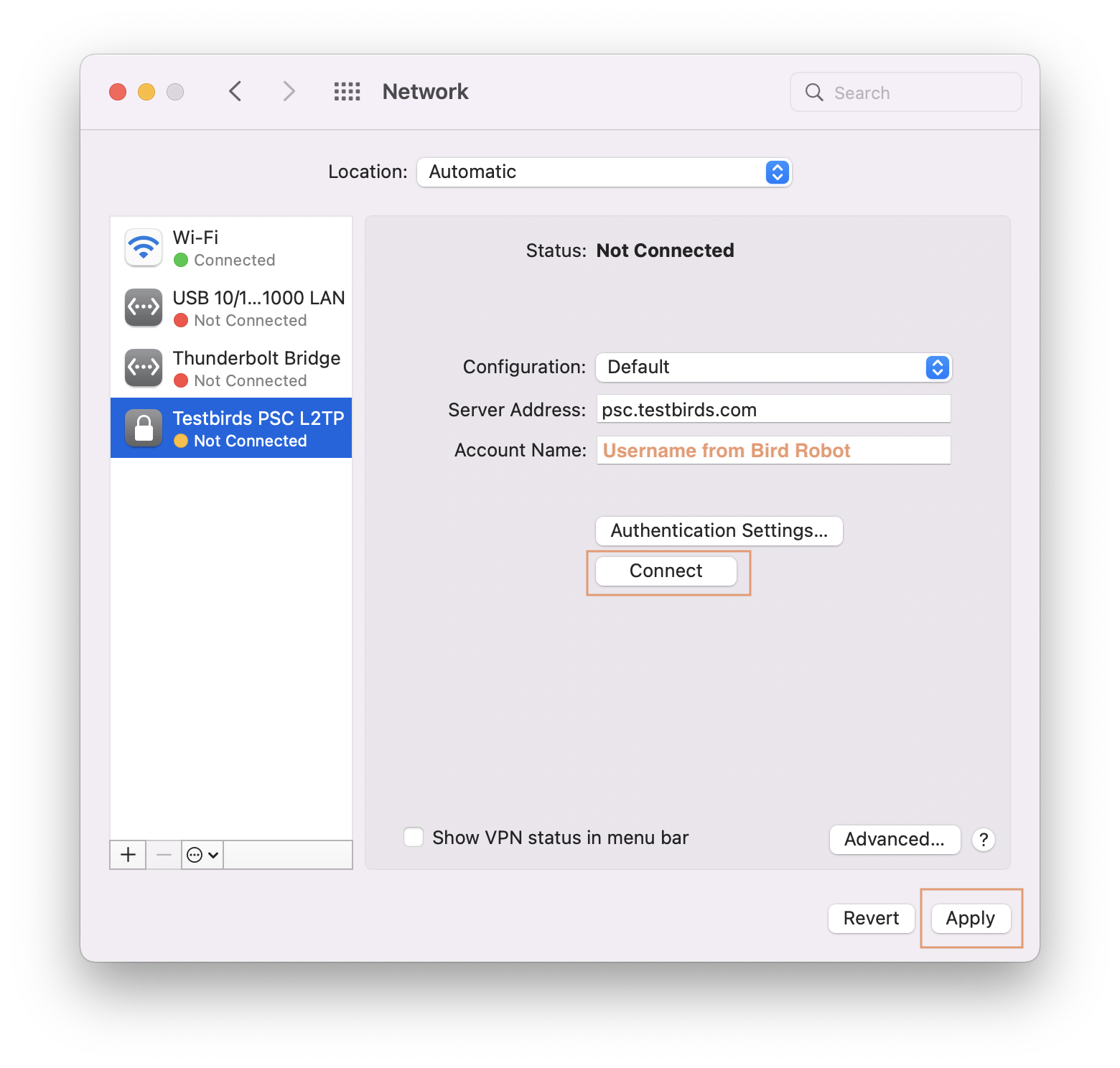
Task: Click the help question mark icon
Action: (x=983, y=840)
